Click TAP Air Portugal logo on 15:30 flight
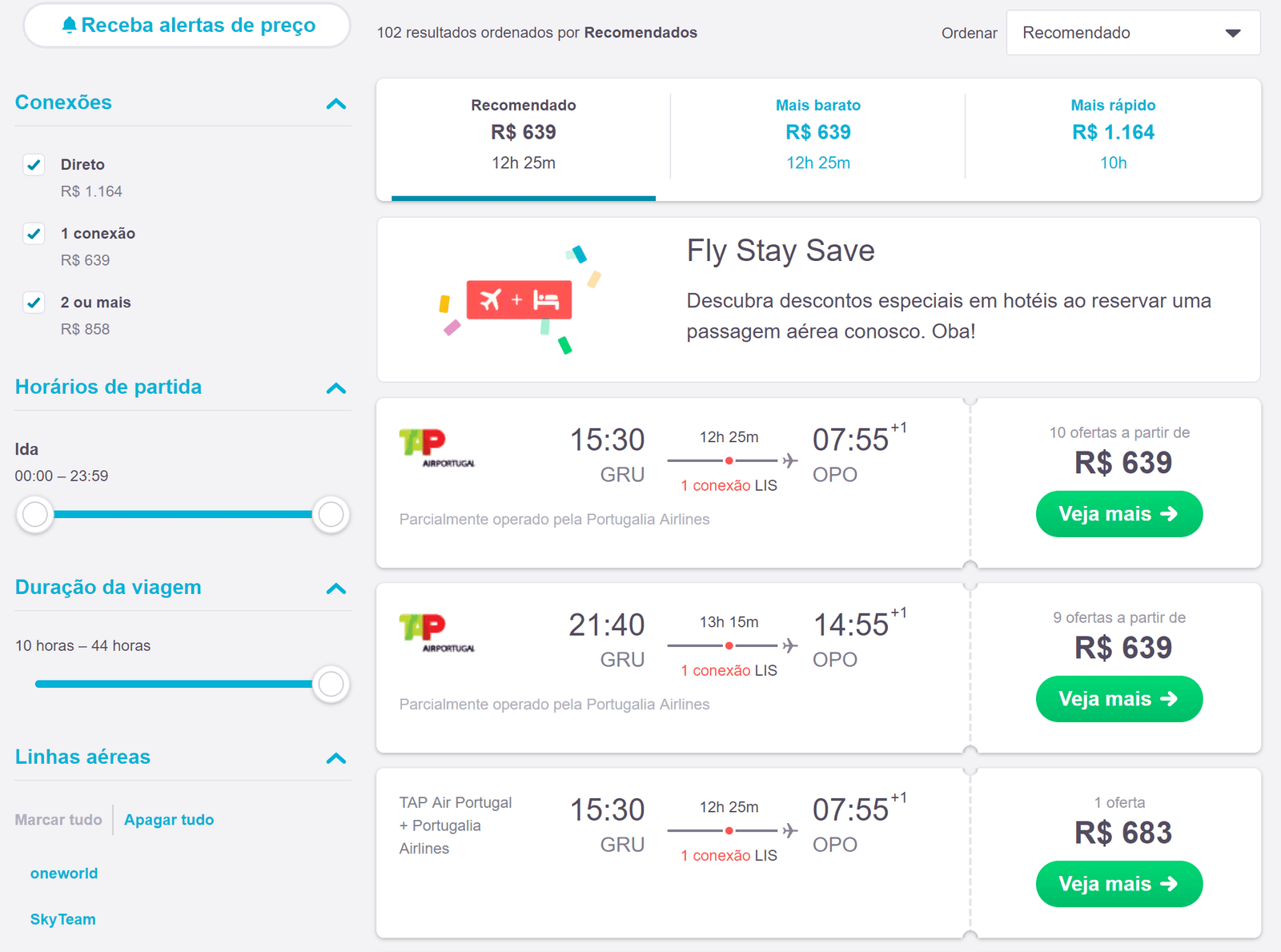 pos(436,448)
